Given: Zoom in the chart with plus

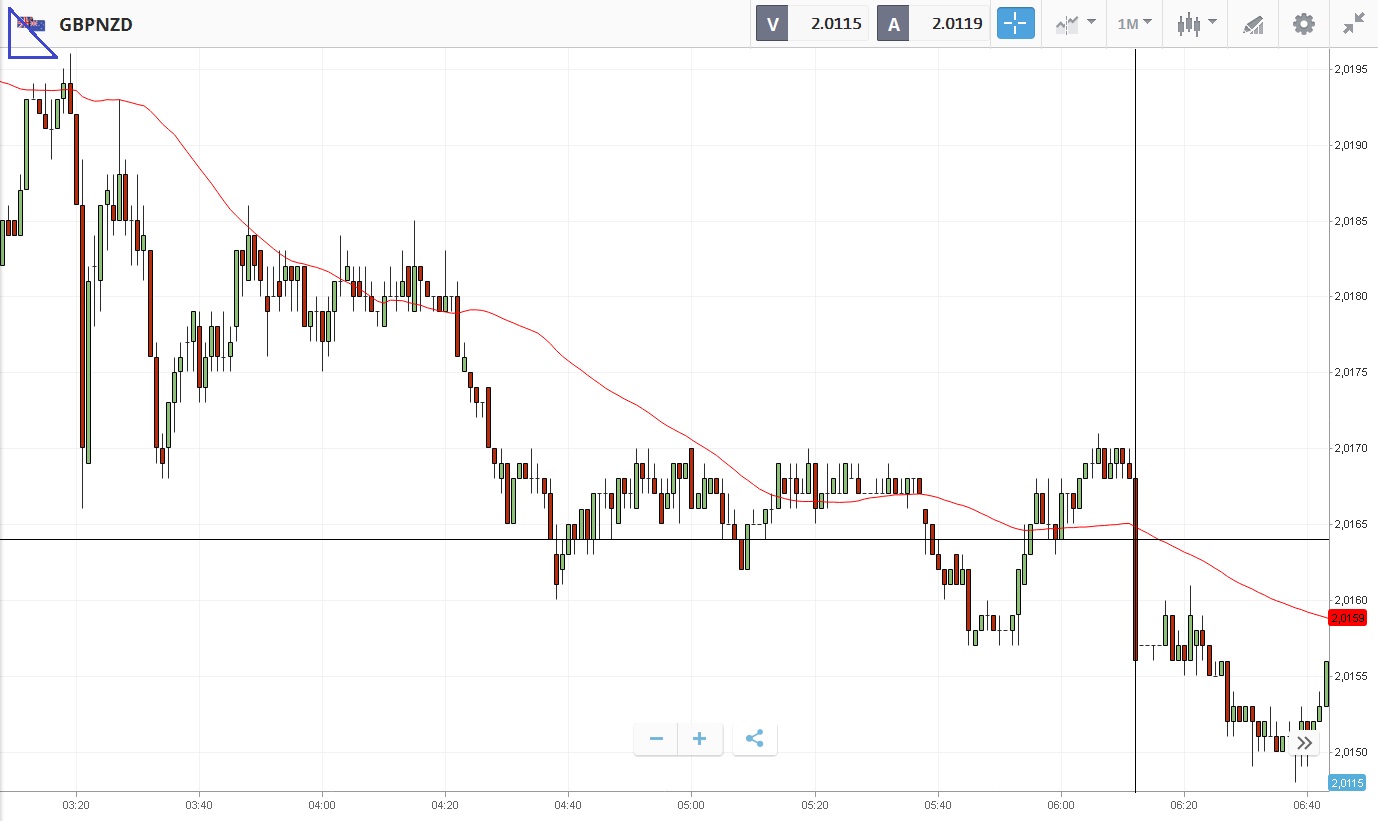Looking at the screenshot, I should click(700, 739).
